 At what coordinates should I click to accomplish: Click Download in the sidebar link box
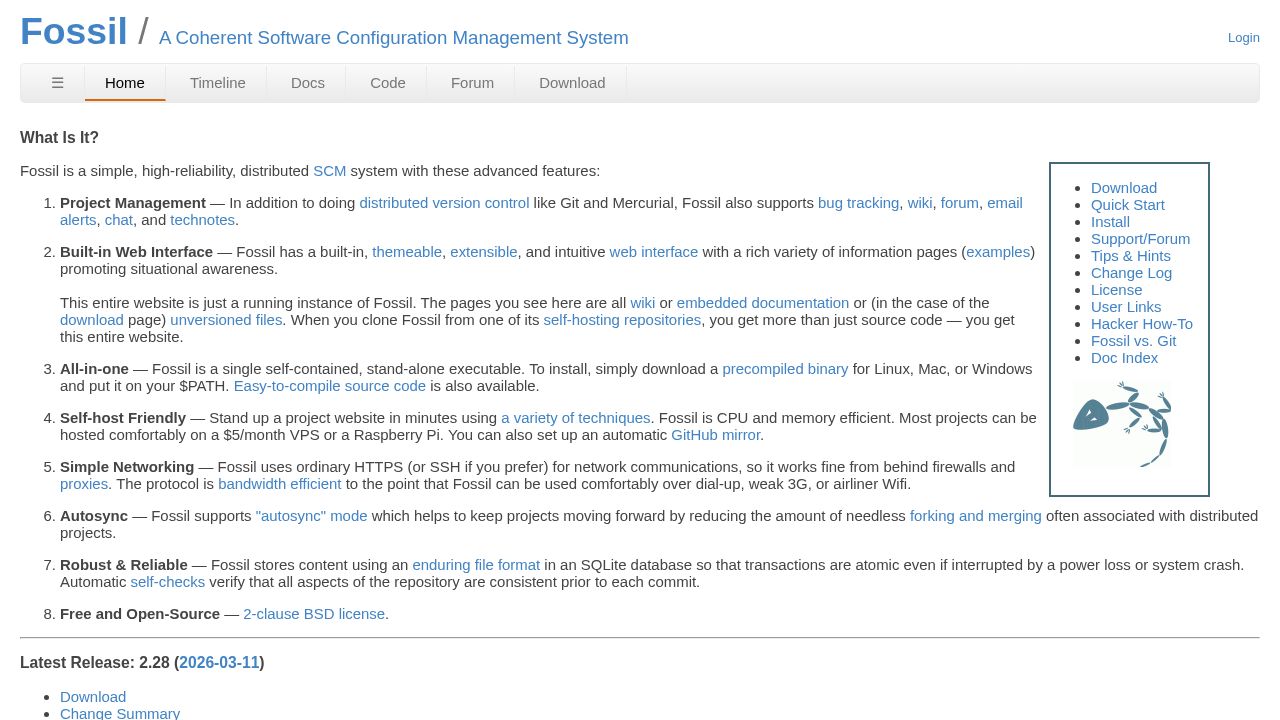pyautogui.click(x=1124, y=188)
